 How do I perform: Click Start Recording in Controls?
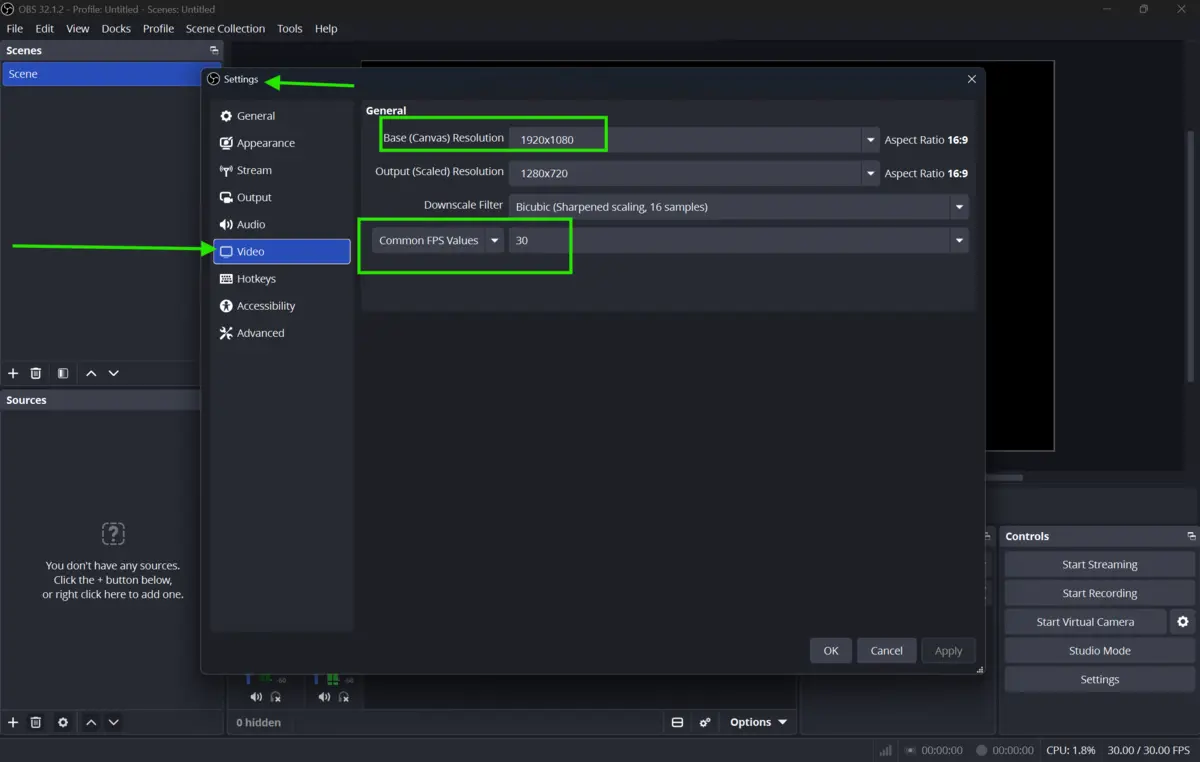coord(1100,593)
